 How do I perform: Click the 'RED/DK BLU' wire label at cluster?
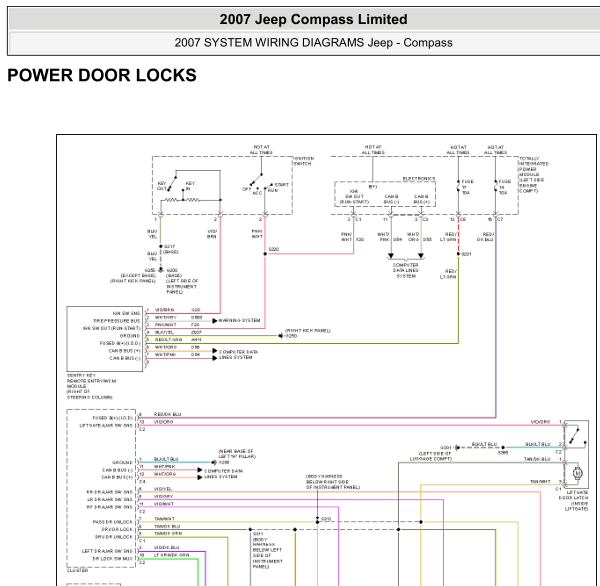click(x=168, y=414)
